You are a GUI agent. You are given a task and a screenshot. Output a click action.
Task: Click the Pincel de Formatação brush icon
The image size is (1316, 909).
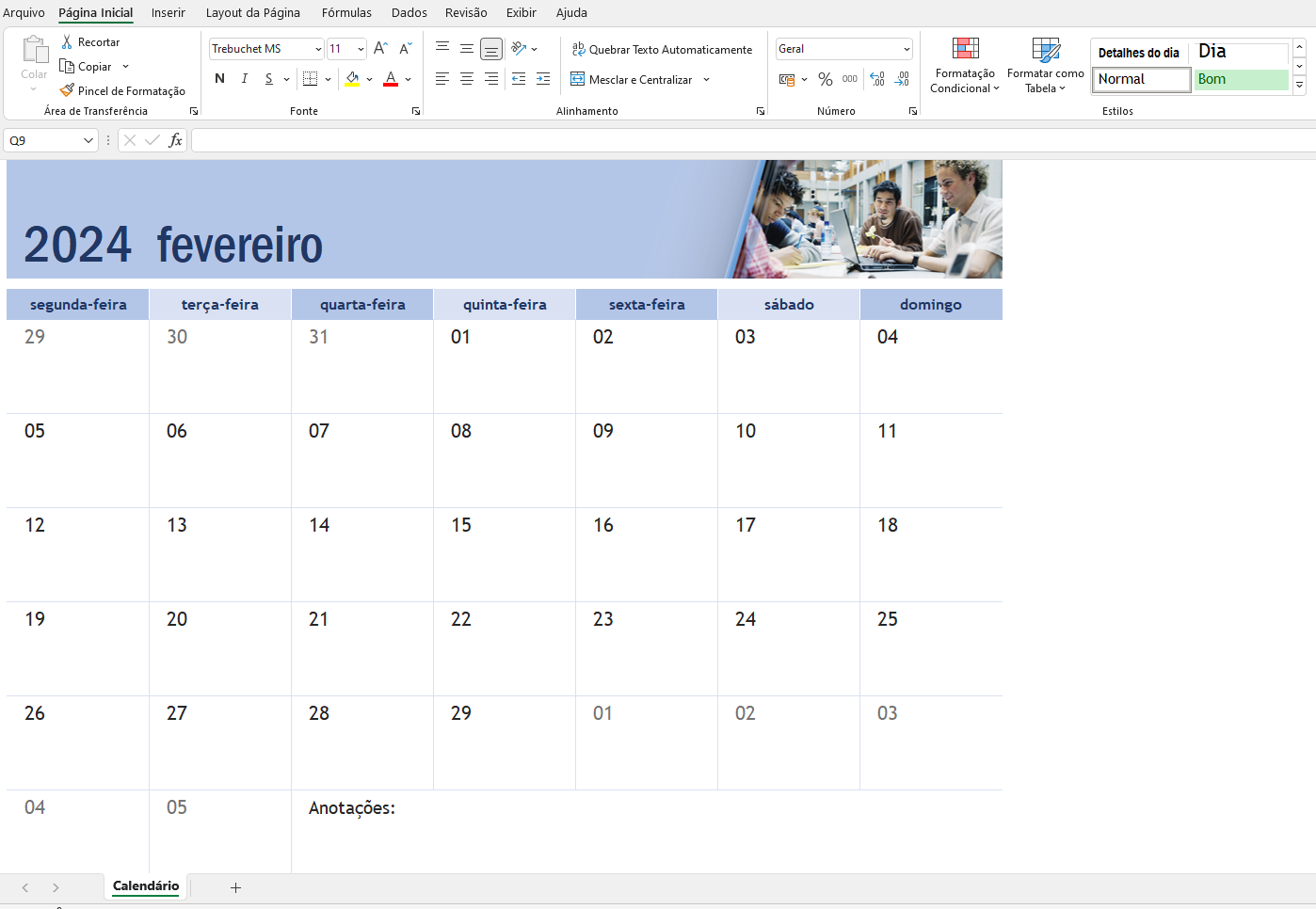[67, 91]
